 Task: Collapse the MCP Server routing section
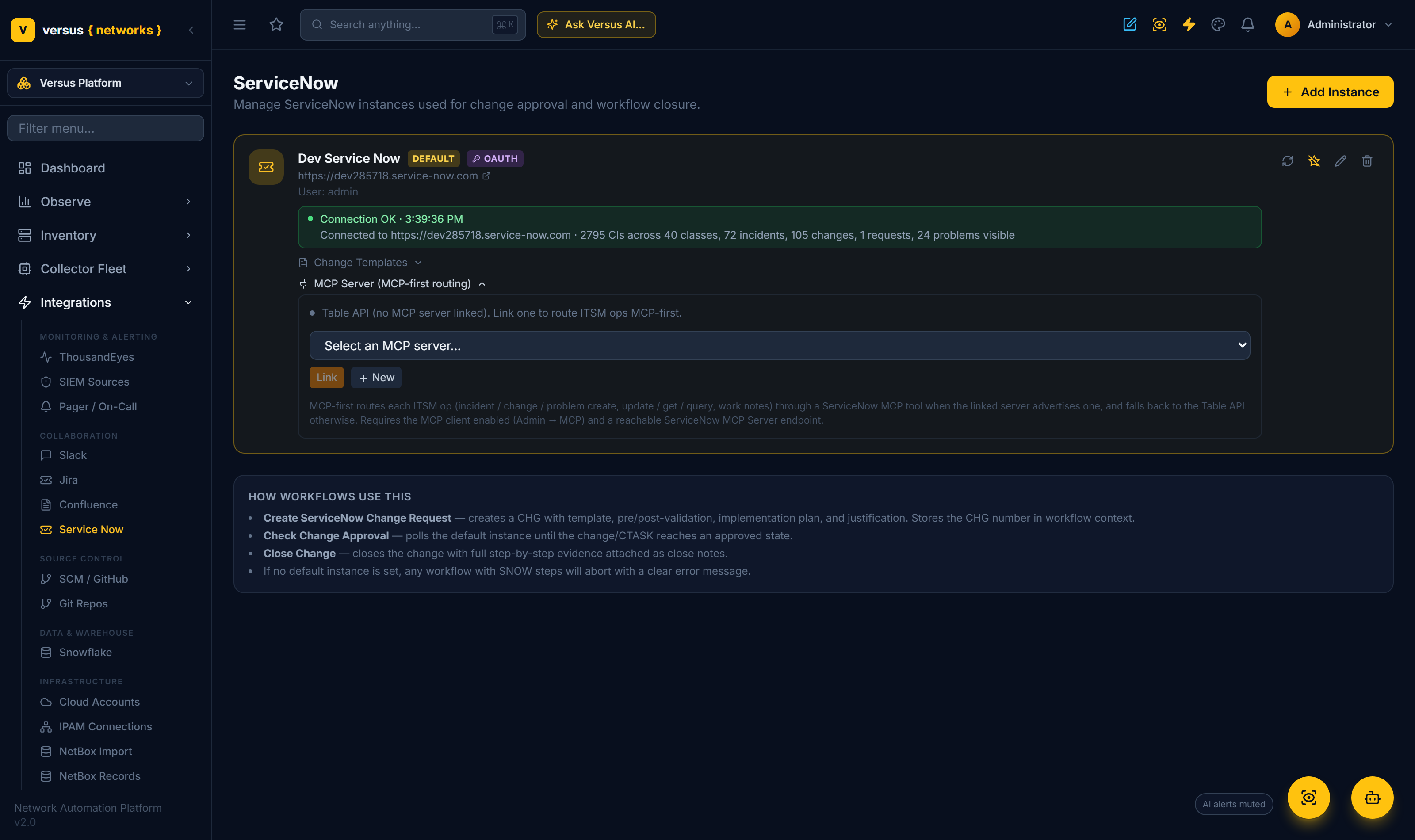tap(392, 283)
